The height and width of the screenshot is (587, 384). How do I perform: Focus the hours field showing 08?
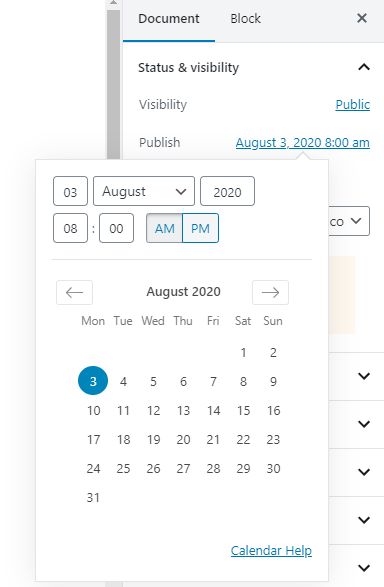tap(70, 228)
